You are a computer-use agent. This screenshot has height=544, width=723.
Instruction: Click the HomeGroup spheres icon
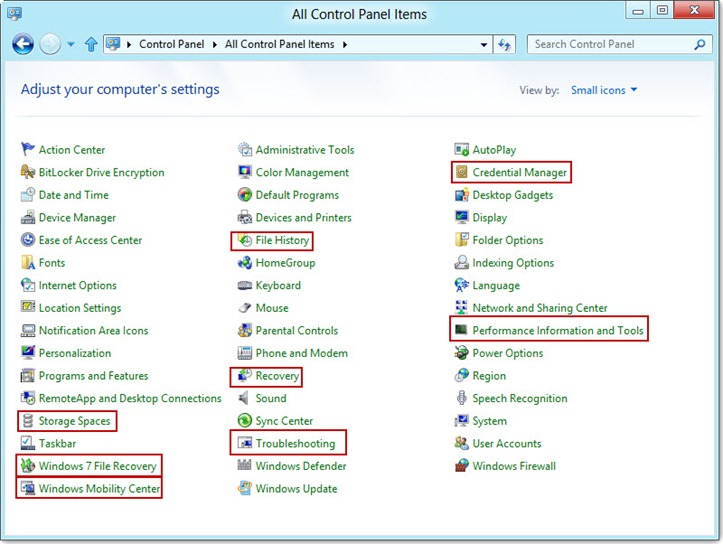pyautogui.click(x=244, y=262)
